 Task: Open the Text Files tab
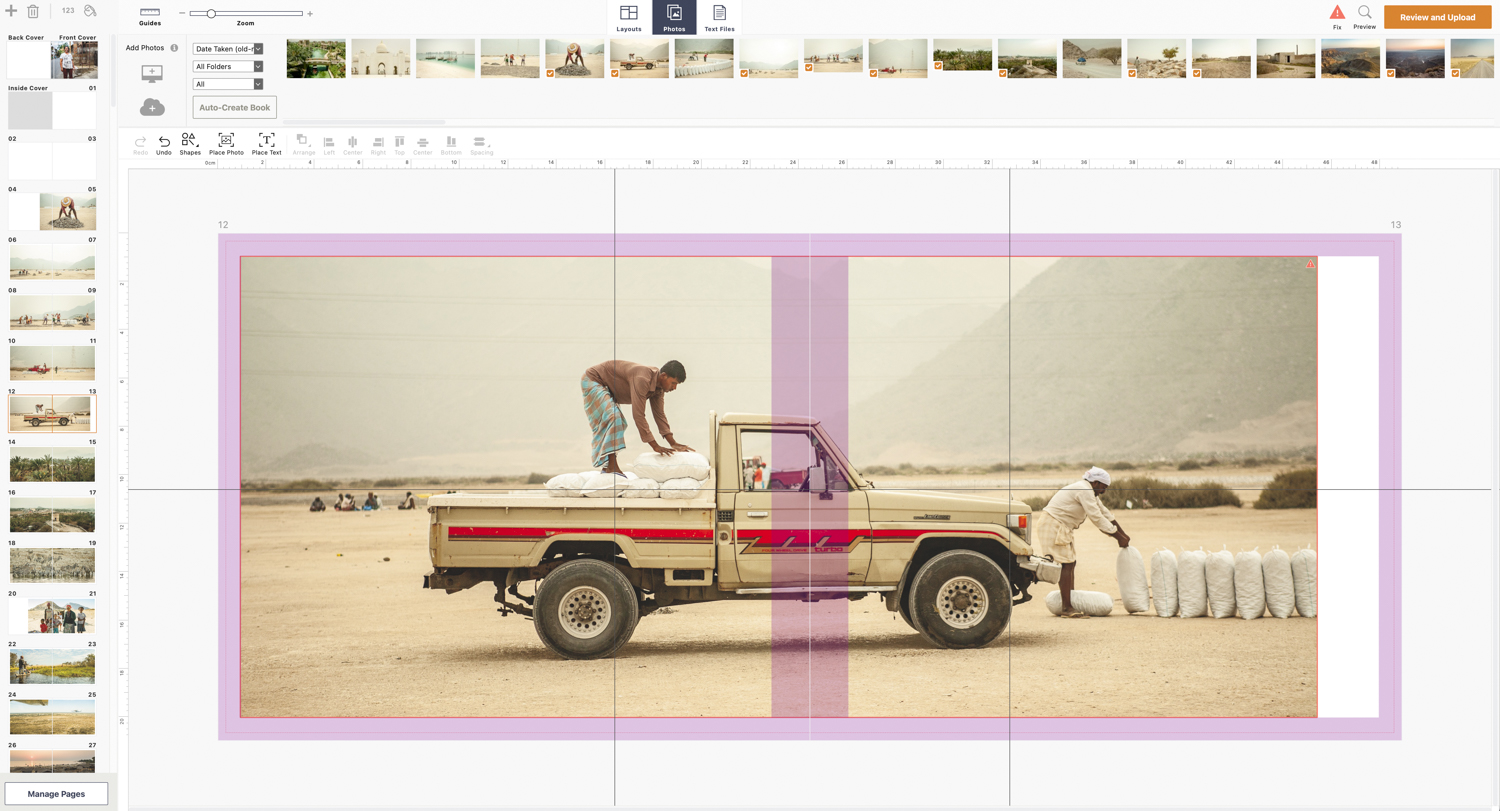[719, 17]
